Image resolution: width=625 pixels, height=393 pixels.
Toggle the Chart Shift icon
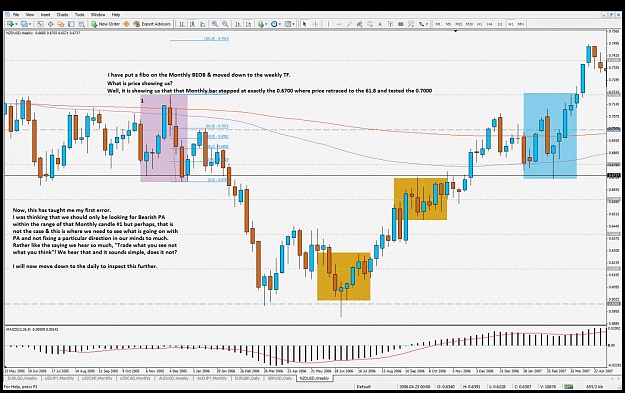point(248,24)
